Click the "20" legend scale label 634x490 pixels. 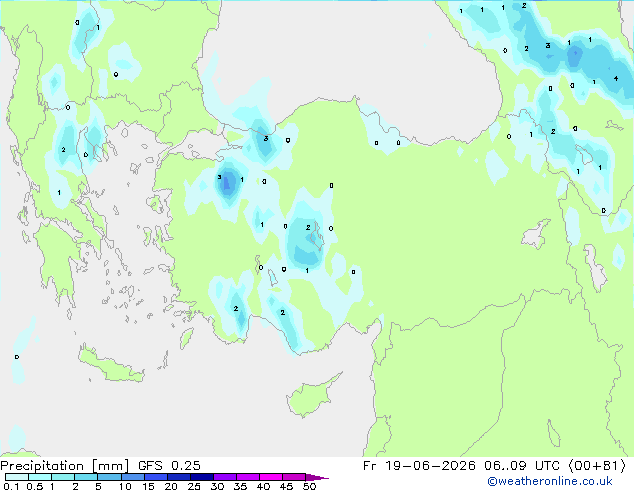[x=171, y=486]
